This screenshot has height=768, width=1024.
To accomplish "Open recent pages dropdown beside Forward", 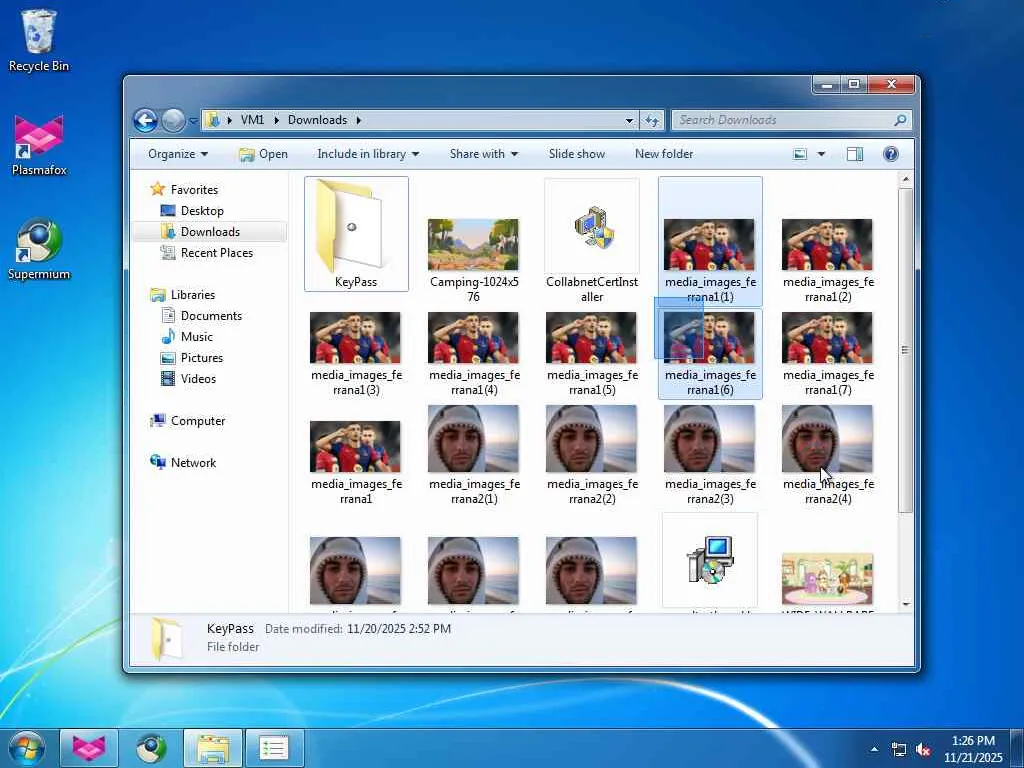I will pyautogui.click(x=193, y=121).
